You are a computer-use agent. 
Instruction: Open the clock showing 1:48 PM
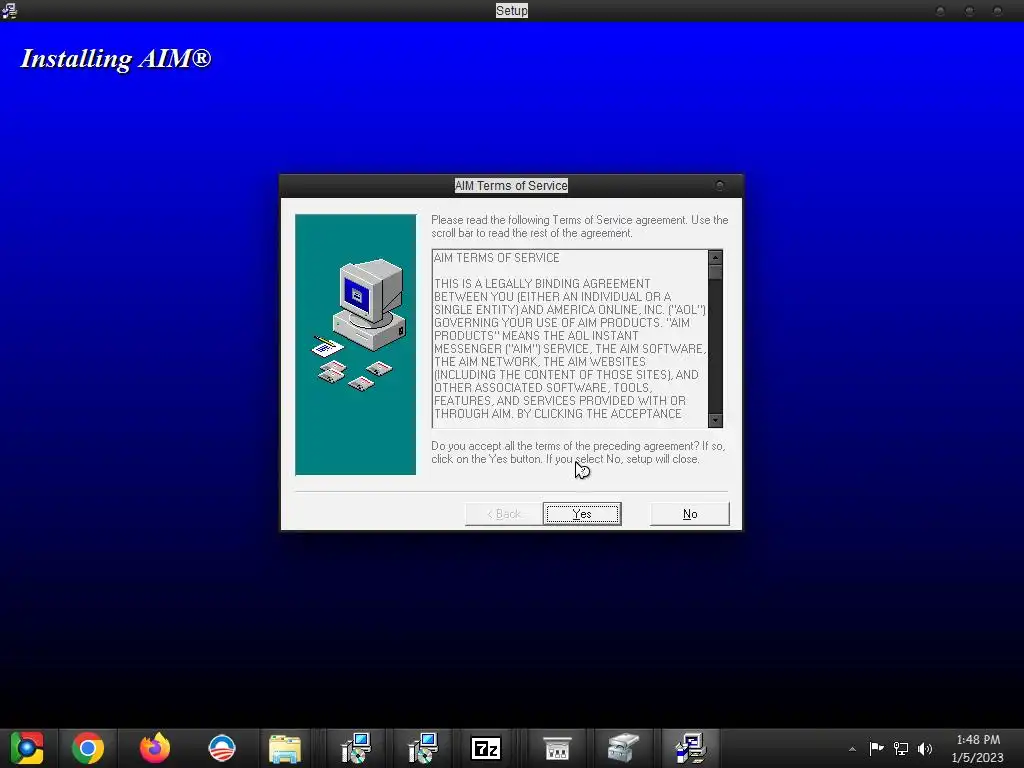coord(978,748)
